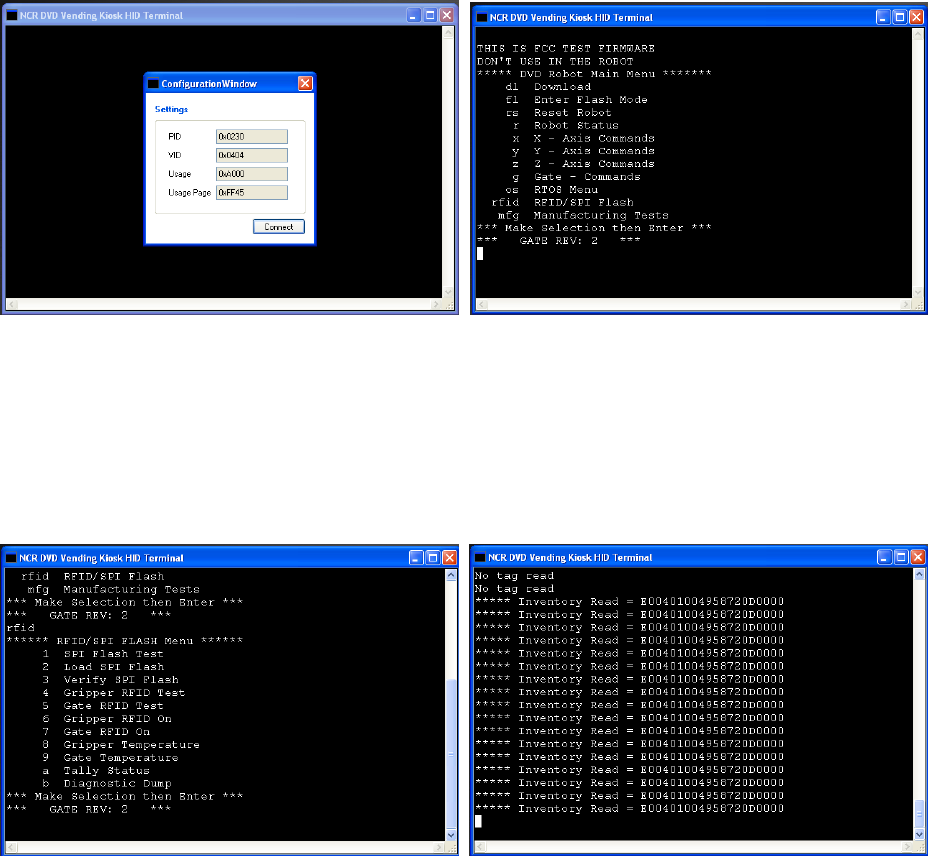Viewport: 928px width, 856px height.
Task: Click scroll-up arrow in terminal behind ConfigurationWindow
Action: click(x=448, y=33)
